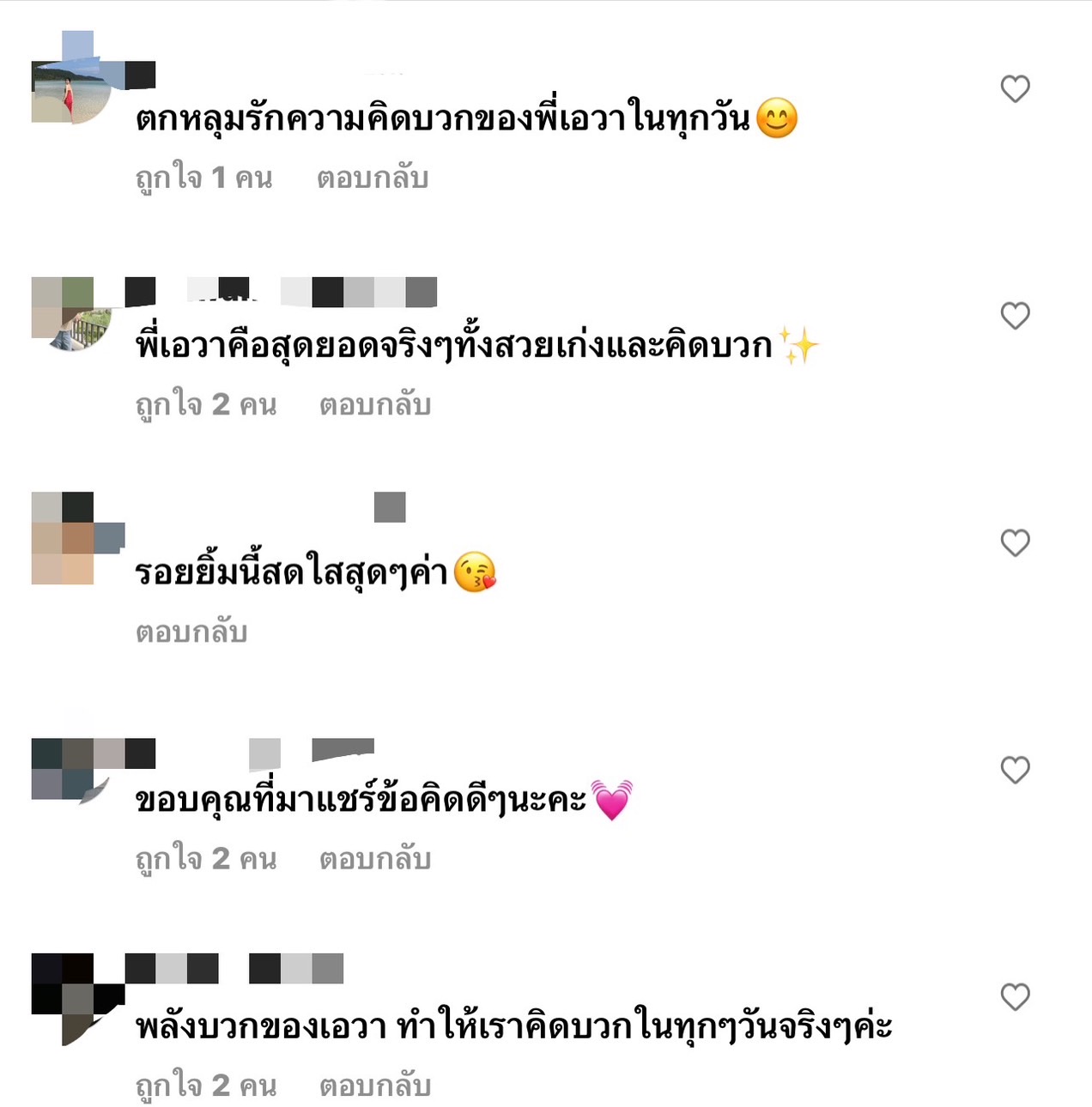
Task: Reply to the รอยยิ้มนี้สดใส comment
Action: pos(191,632)
